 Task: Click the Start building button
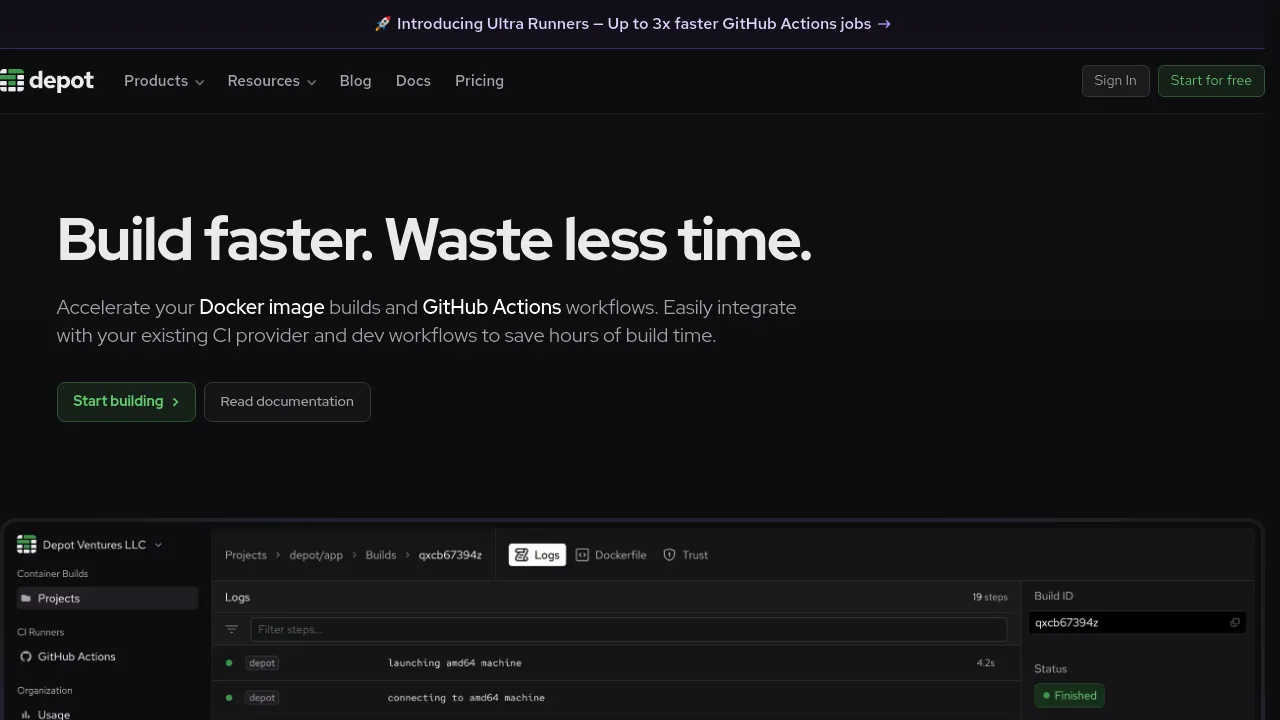126,402
